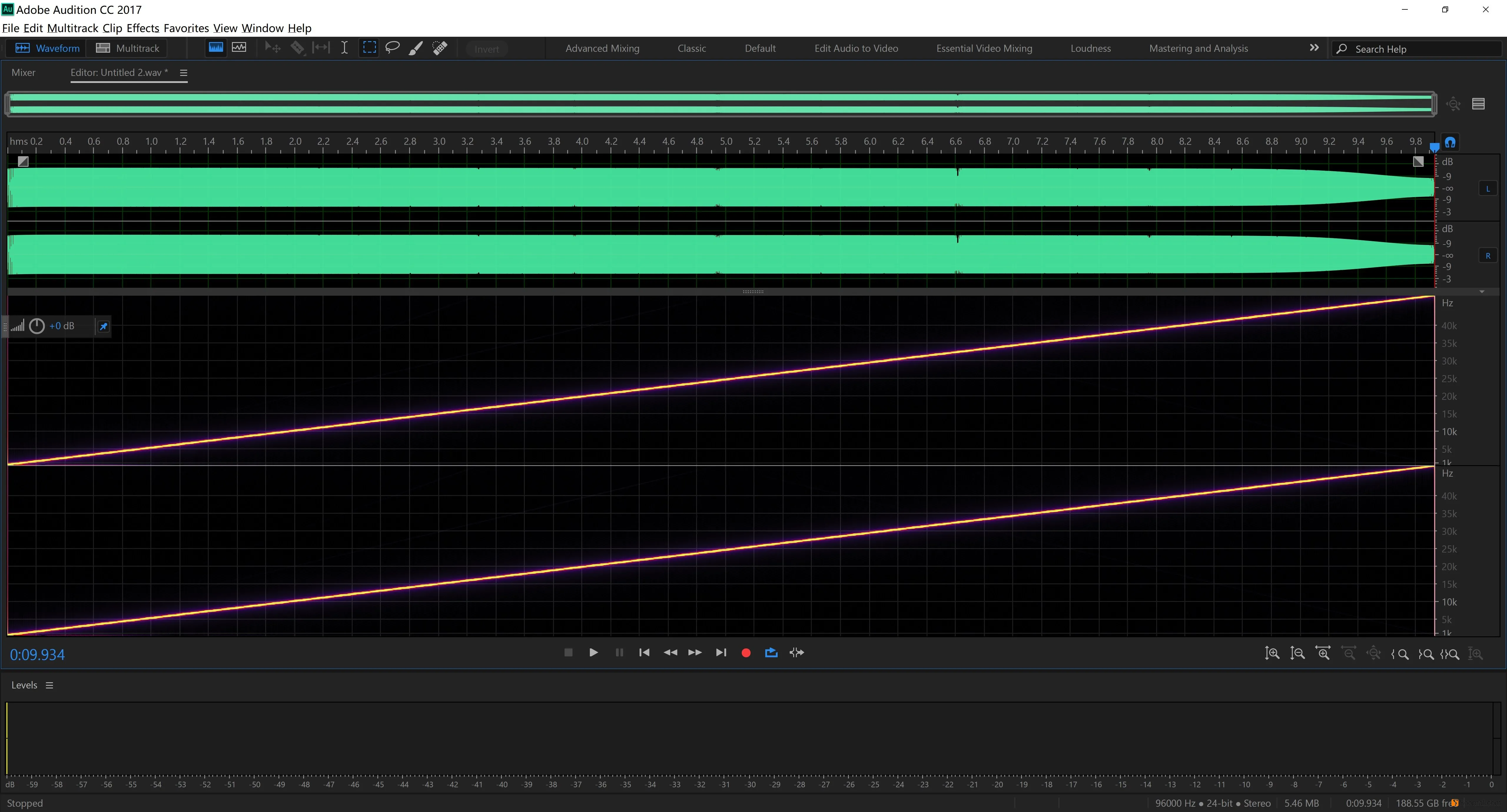Select the Paintbrush Selection tool
The width and height of the screenshot is (1507, 812).
416,48
